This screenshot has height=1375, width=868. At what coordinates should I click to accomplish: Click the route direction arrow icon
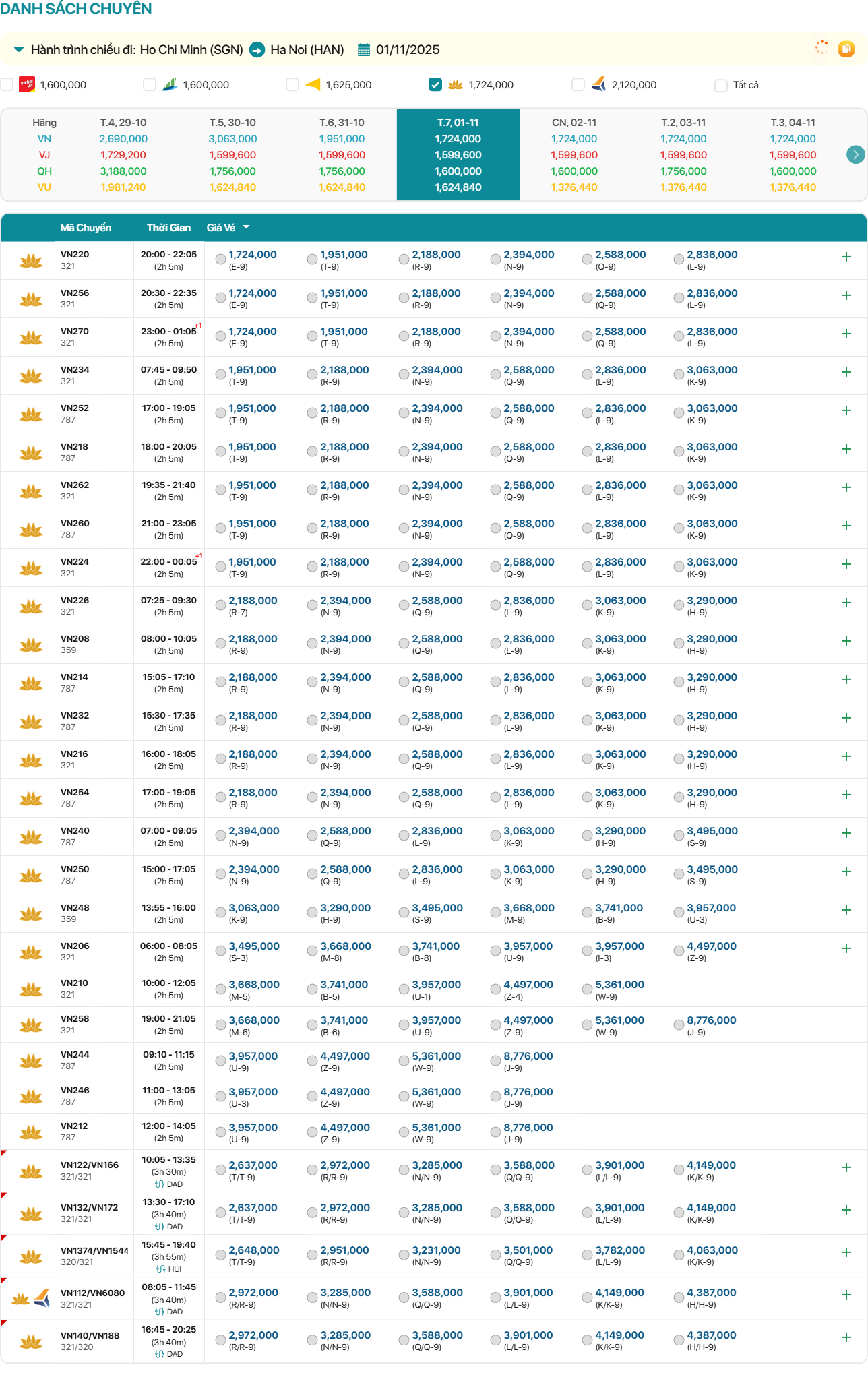point(257,50)
